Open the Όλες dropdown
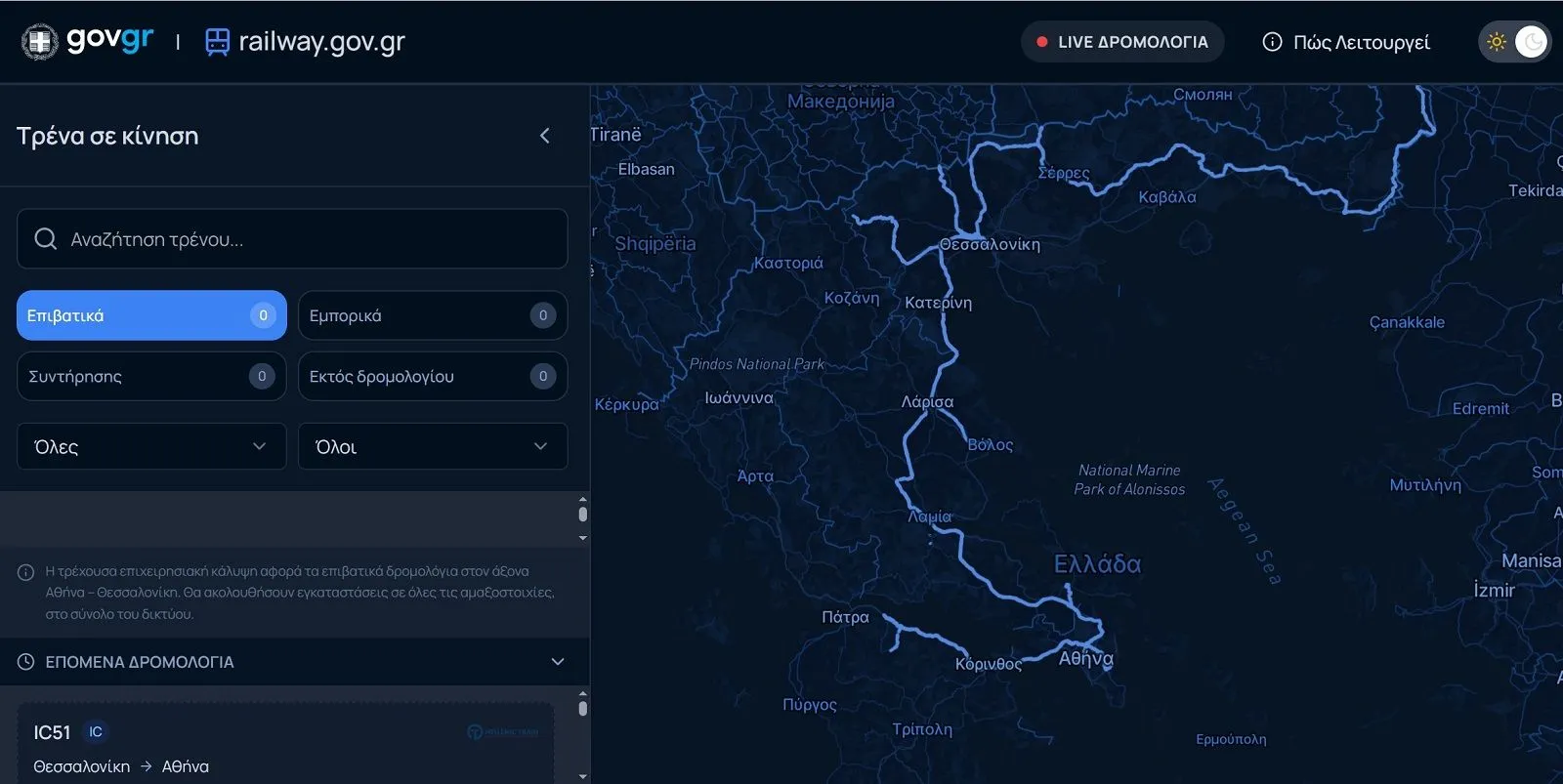This screenshot has width=1563, height=784. 151,446
